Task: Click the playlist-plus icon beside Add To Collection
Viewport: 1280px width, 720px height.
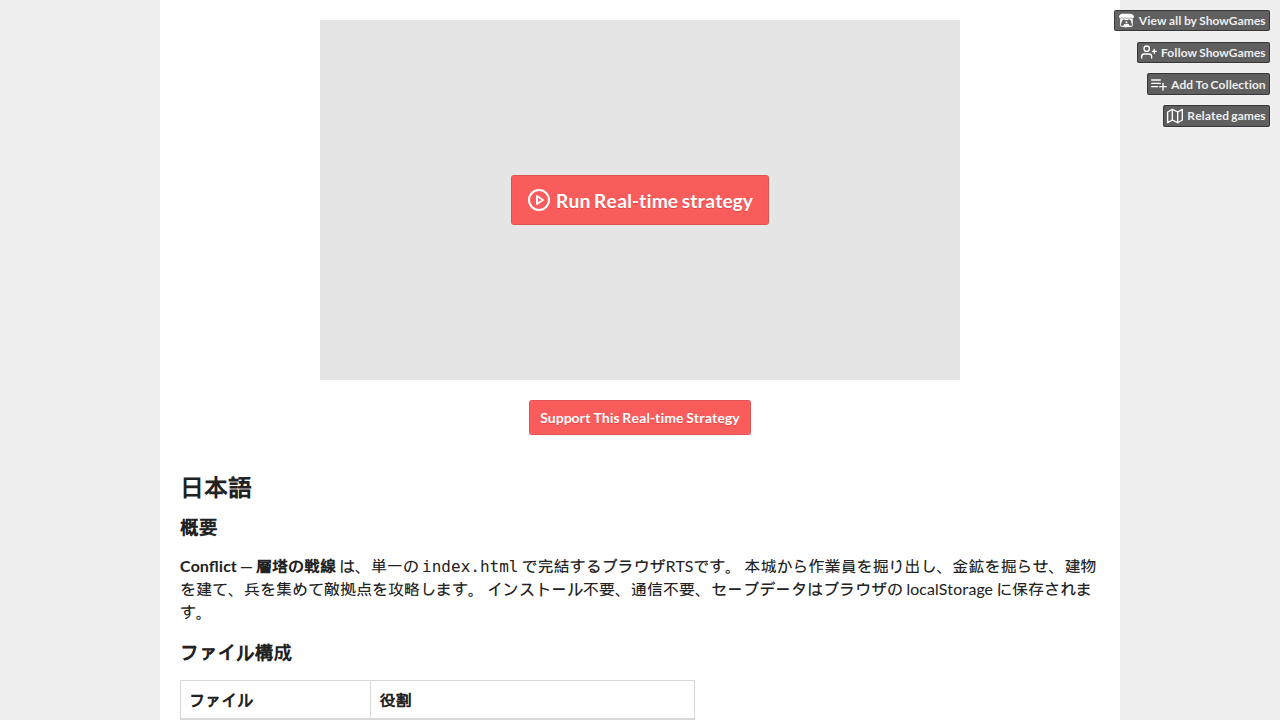Action: (x=1159, y=85)
